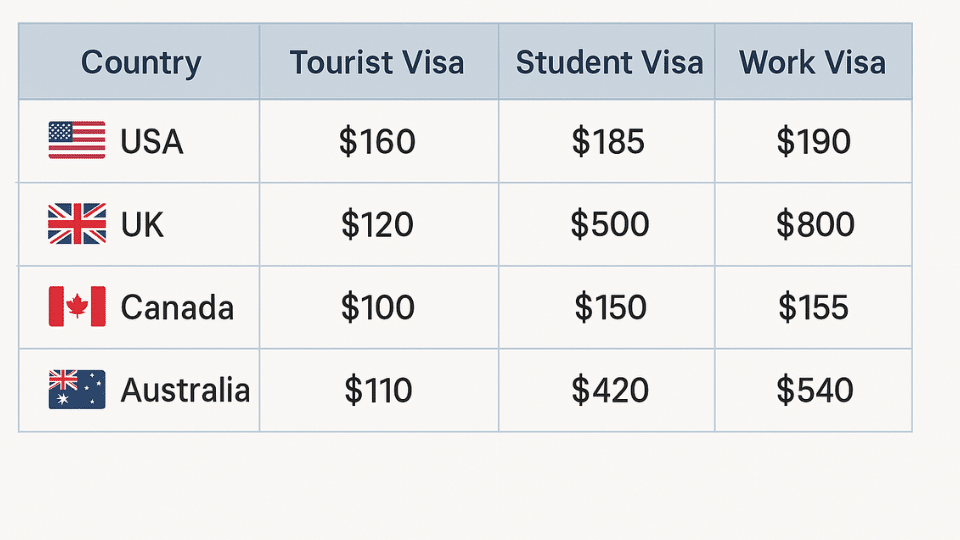
Task: Click the USA flag icon
Action: (x=76, y=141)
